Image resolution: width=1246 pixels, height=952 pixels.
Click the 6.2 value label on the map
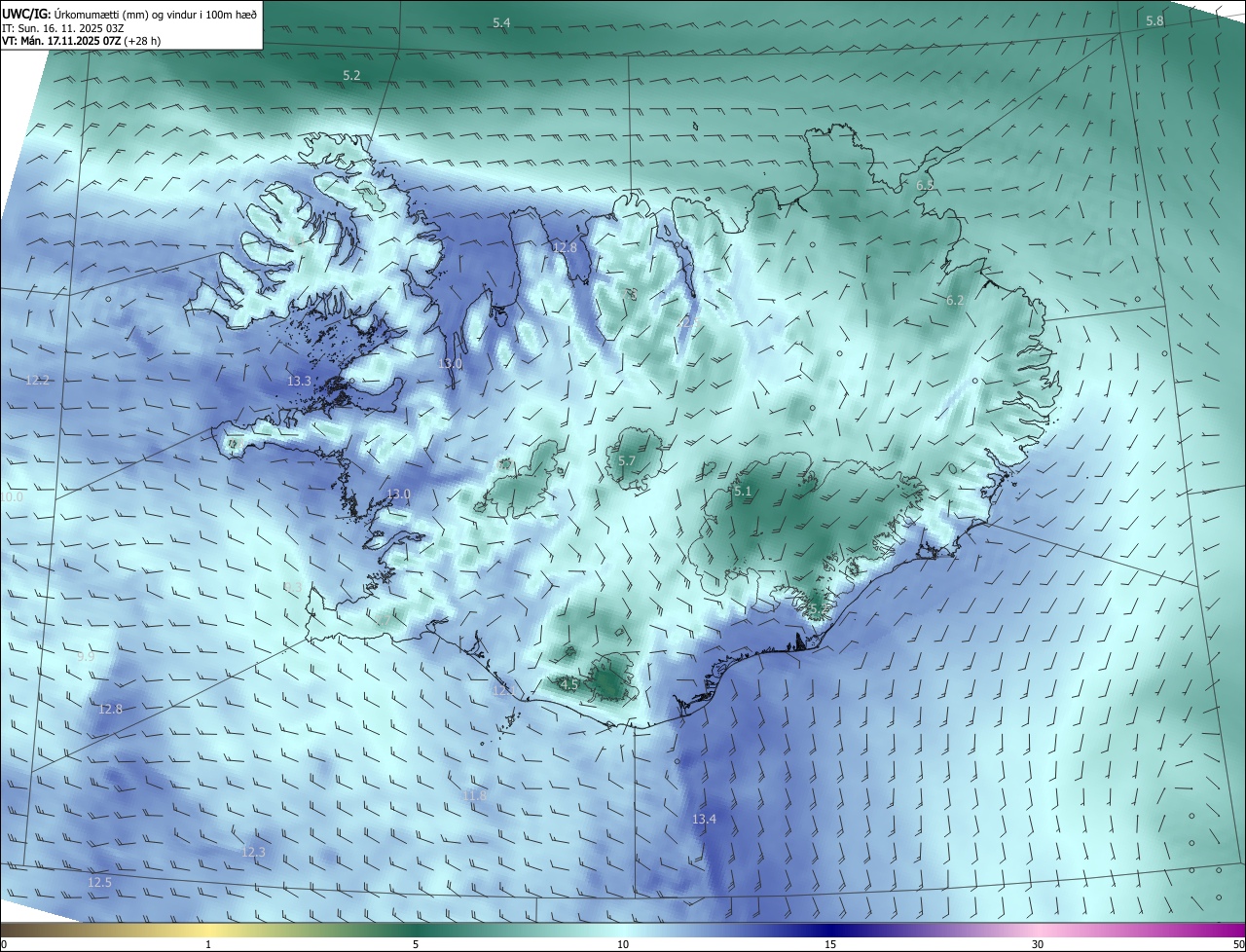[x=955, y=300]
